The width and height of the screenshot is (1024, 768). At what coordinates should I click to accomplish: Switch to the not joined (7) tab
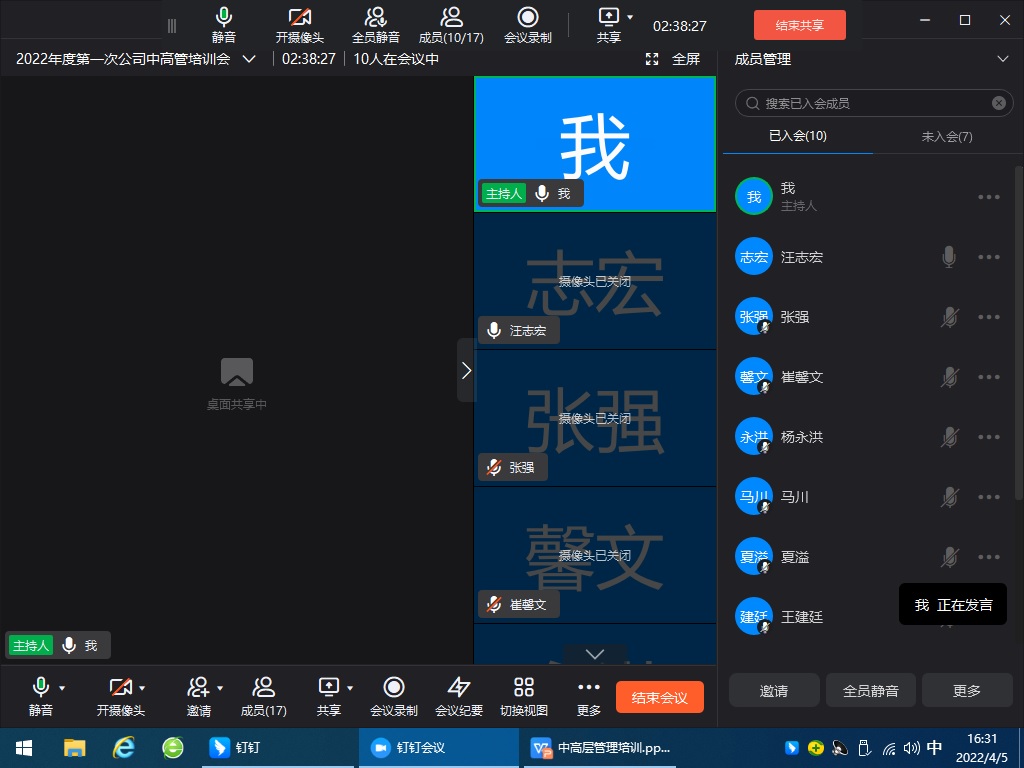click(x=946, y=136)
